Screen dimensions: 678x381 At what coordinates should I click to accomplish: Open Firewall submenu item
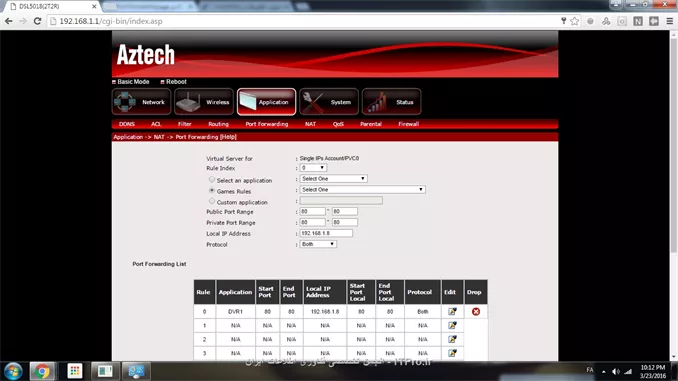pyautogui.click(x=409, y=124)
